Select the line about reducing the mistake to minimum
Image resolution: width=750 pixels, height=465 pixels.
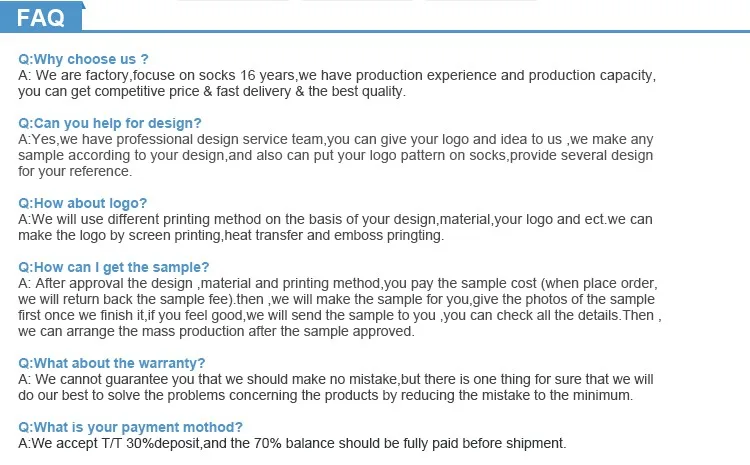(326, 396)
